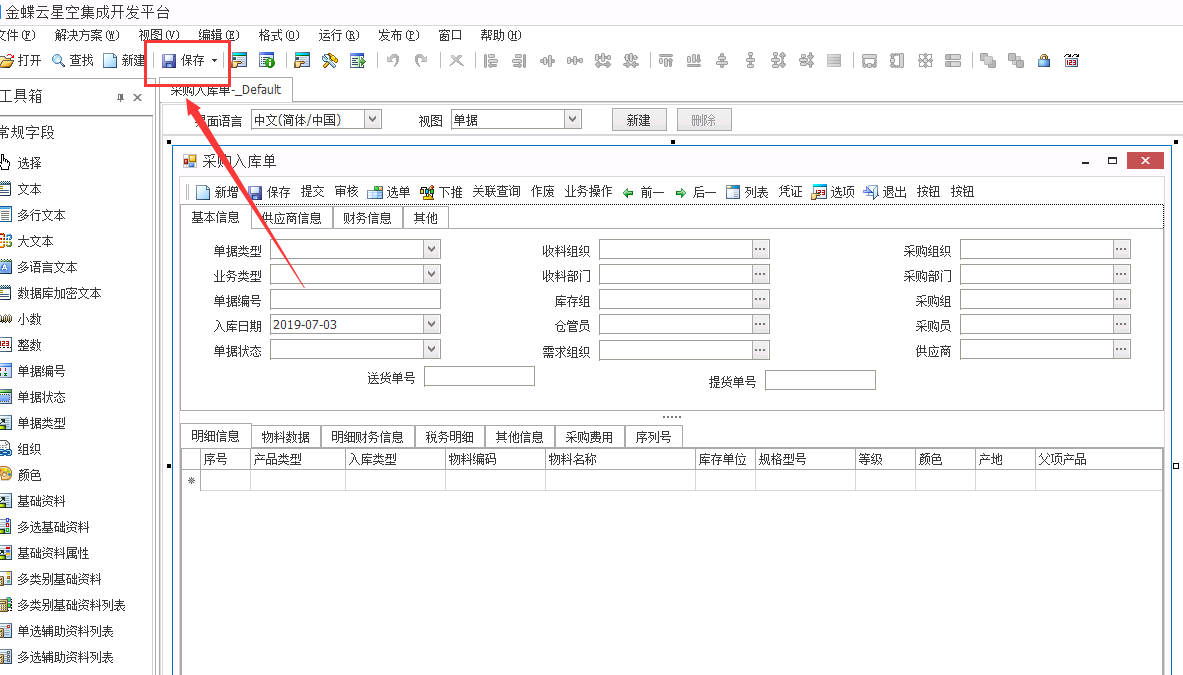This screenshot has width=1183, height=675.
Task: Expand the 业务类型 dropdown
Action: [x=432, y=274]
